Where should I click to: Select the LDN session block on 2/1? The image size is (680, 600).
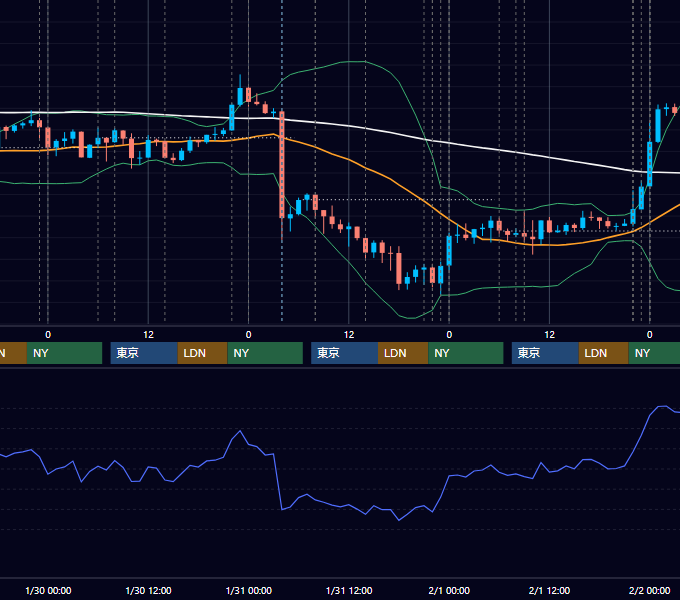[604, 353]
